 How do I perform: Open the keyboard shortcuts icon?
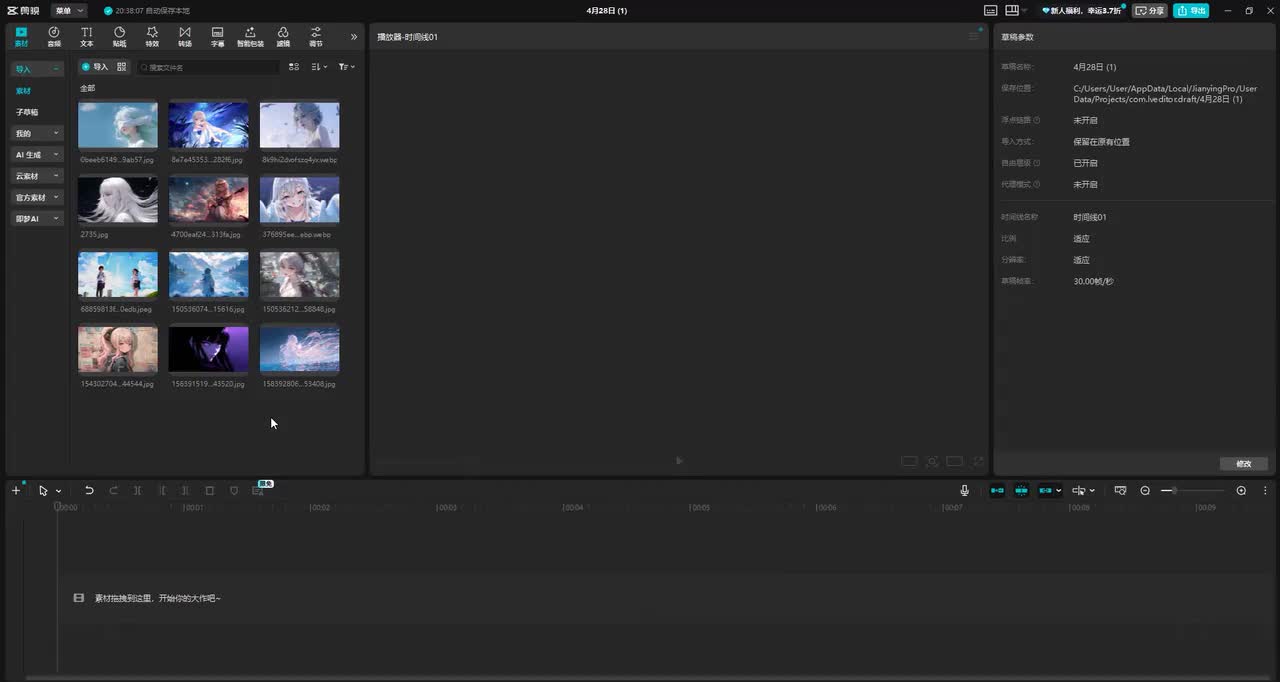pos(990,10)
